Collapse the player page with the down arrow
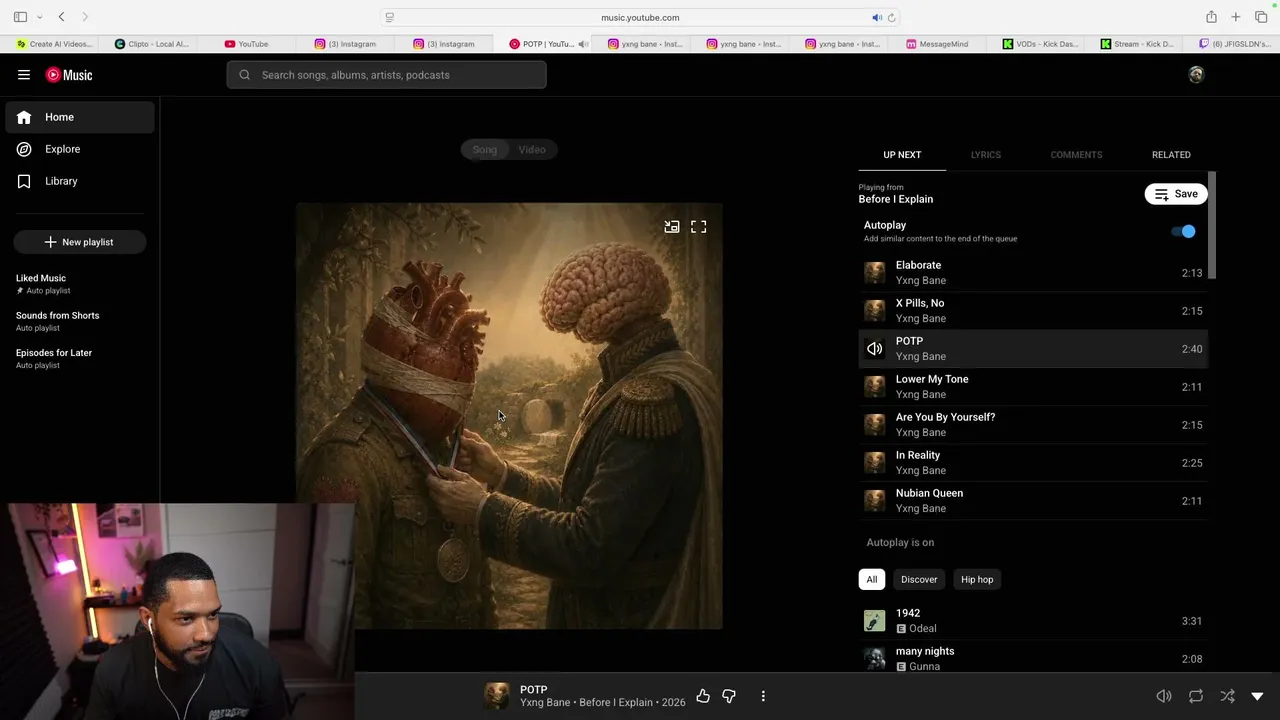Image resolution: width=1280 pixels, height=720 pixels. click(1258, 696)
